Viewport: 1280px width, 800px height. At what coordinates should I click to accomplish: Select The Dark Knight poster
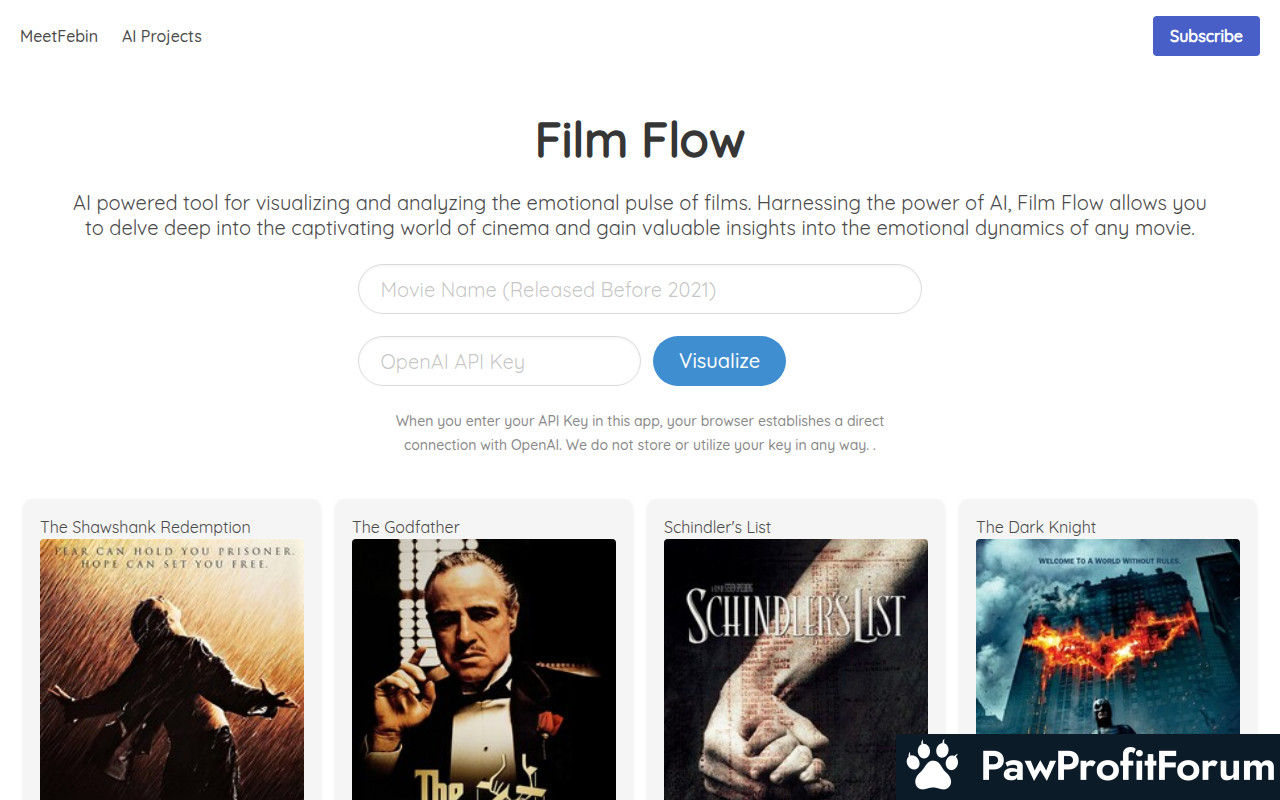tap(1108, 637)
